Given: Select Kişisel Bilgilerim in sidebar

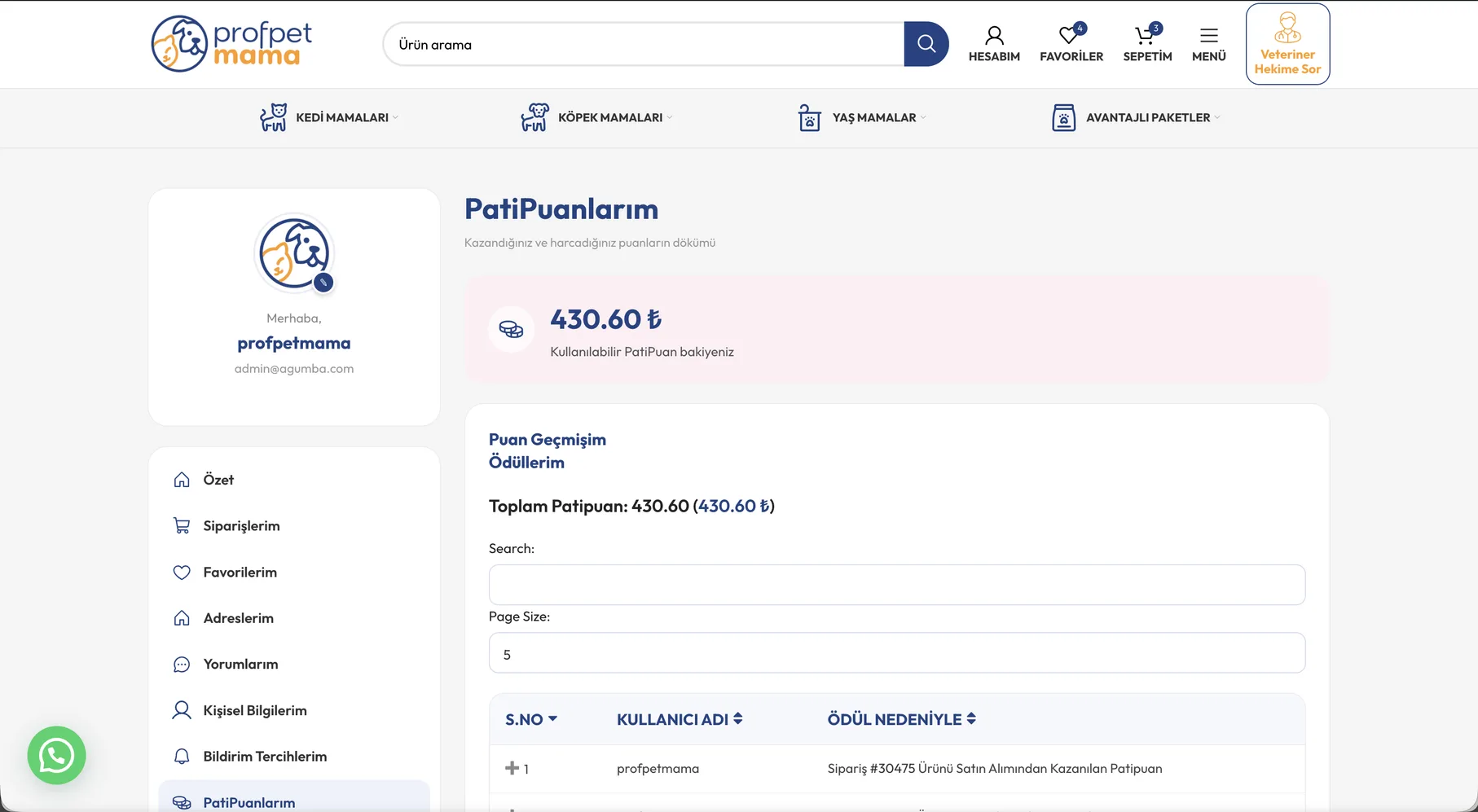Looking at the screenshot, I should (294, 710).
